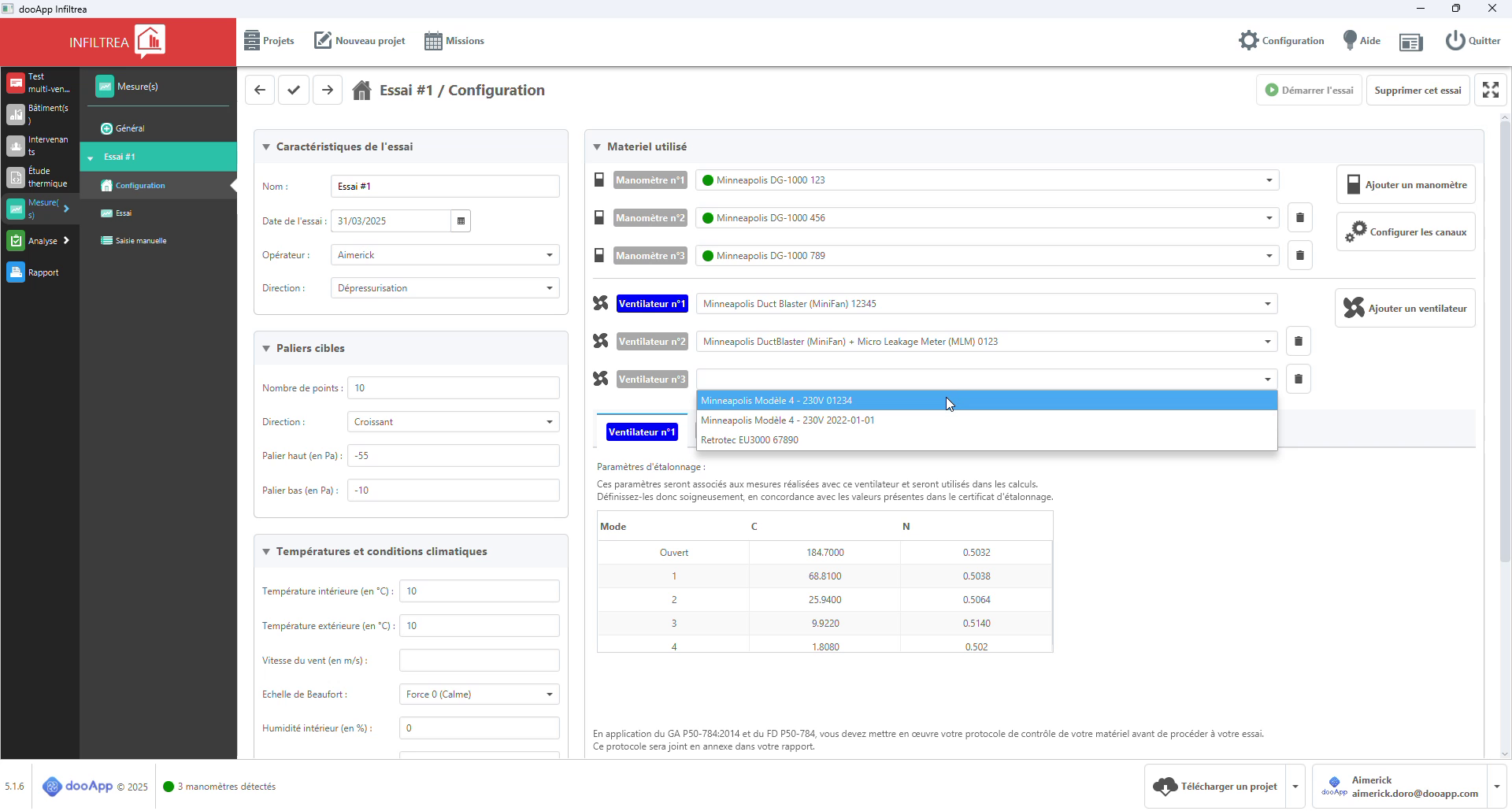Select Essai #1 in the tree
Image resolution: width=1512 pixels, height=811 pixels.
pyautogui.click(x=158, y=157)
